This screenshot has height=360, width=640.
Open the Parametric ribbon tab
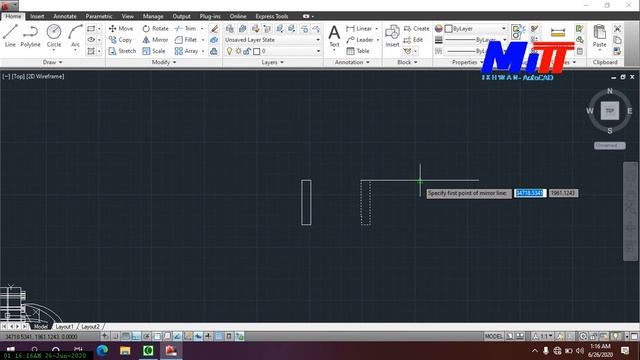[99, 16]
